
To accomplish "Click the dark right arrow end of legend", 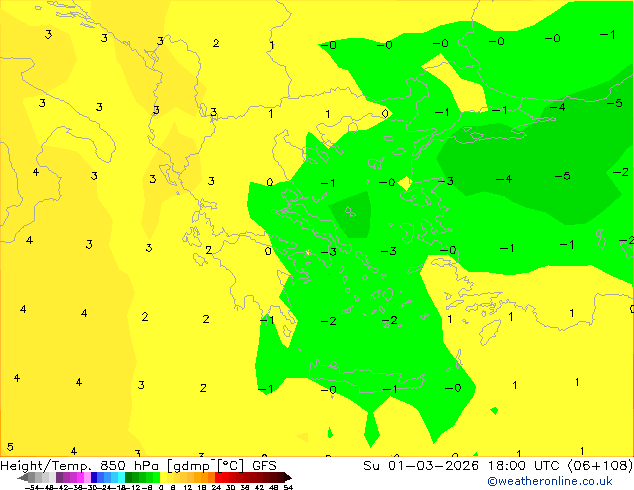I will 288,477.
